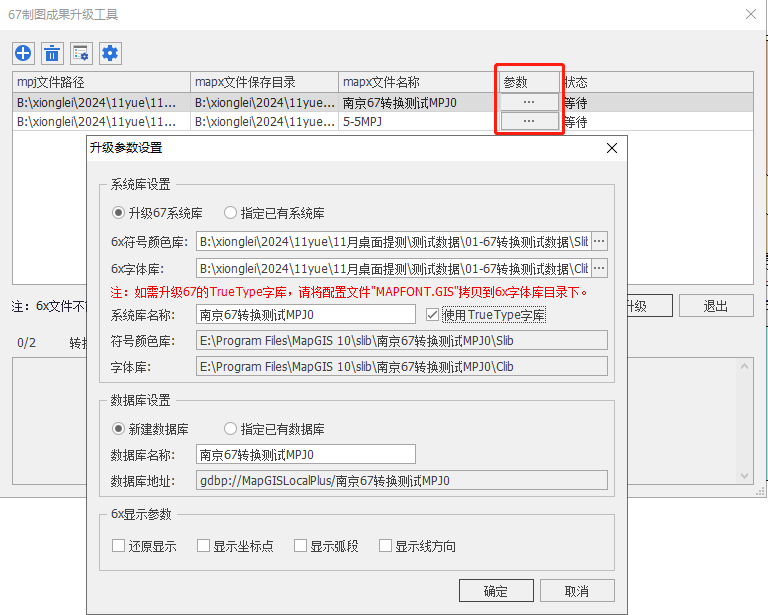This screenshot has width=768, height=615.
Task: Open parameters for 南京67转换测试MPJ0 row
Action: point(528,102)
